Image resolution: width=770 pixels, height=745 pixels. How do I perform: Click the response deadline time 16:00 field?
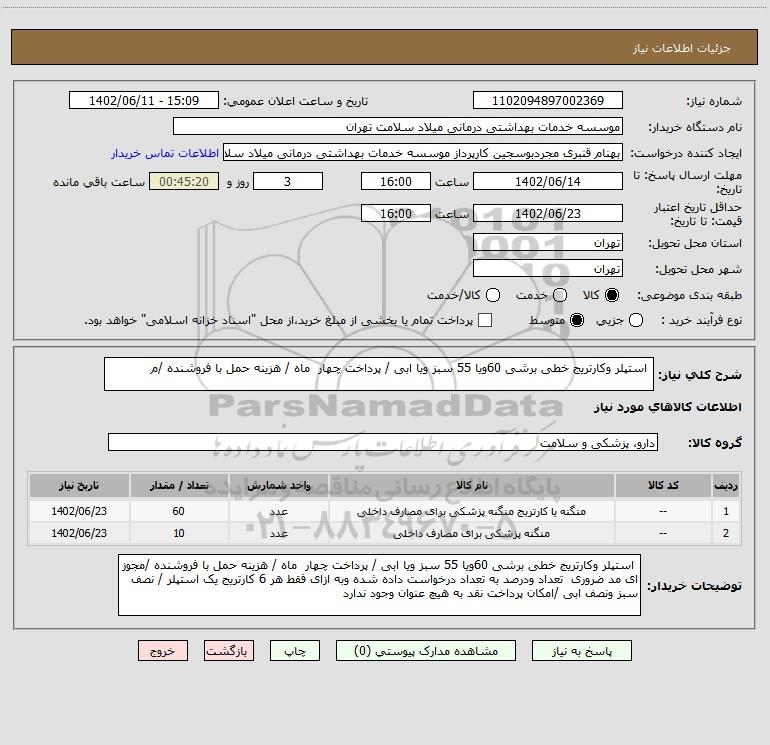(x=396, y=181)
